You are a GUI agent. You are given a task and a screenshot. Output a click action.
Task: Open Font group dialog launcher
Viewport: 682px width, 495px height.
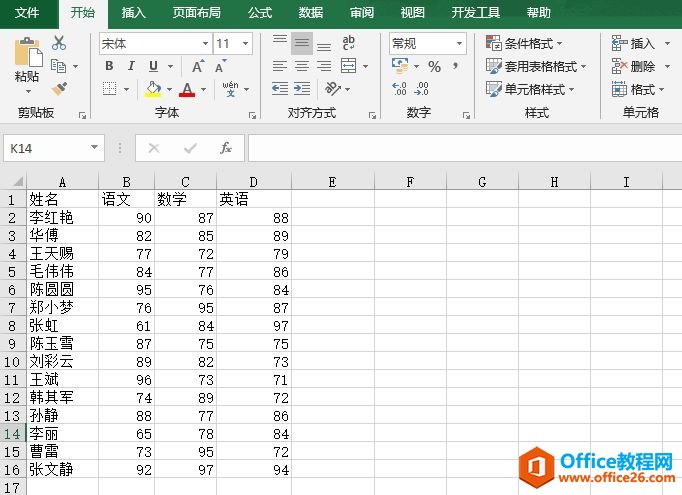pos(252,115)
